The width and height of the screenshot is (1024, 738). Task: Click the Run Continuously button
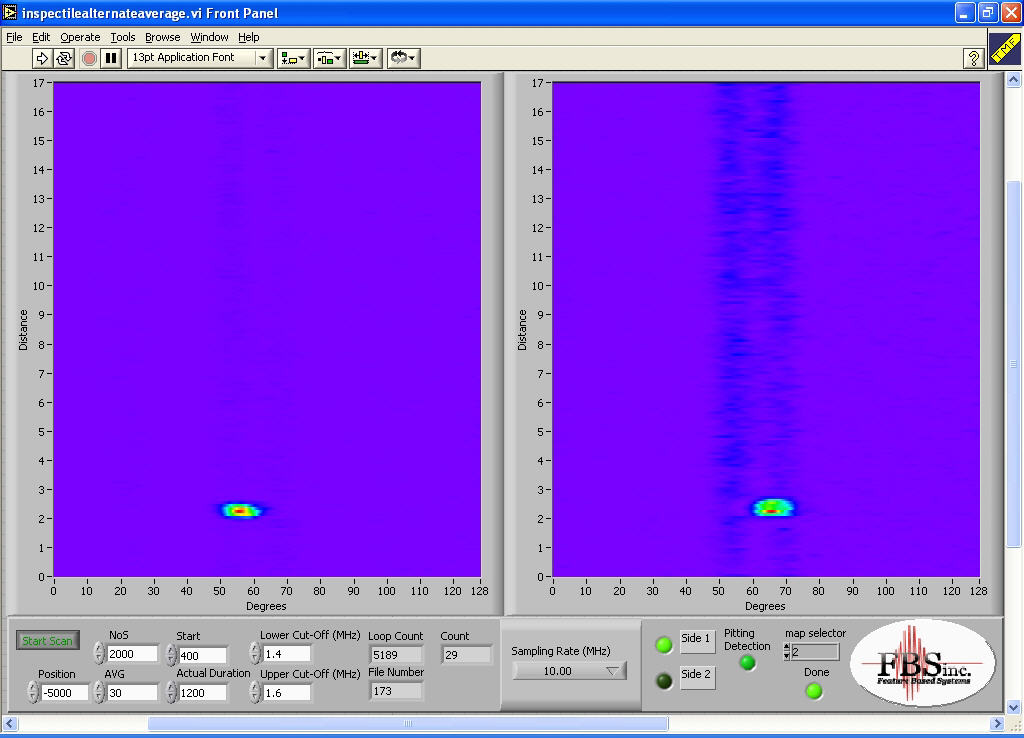point(64,58)
